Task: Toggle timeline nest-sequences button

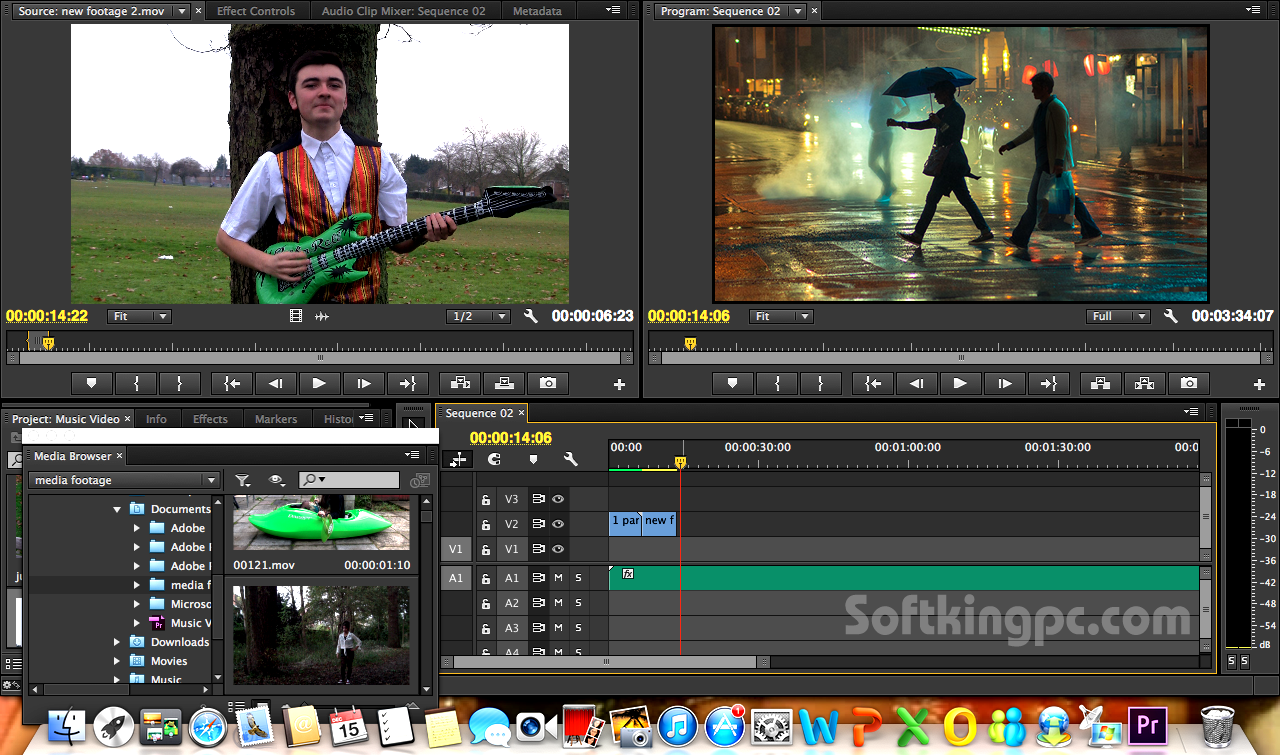Action: (x=458, y=459)
